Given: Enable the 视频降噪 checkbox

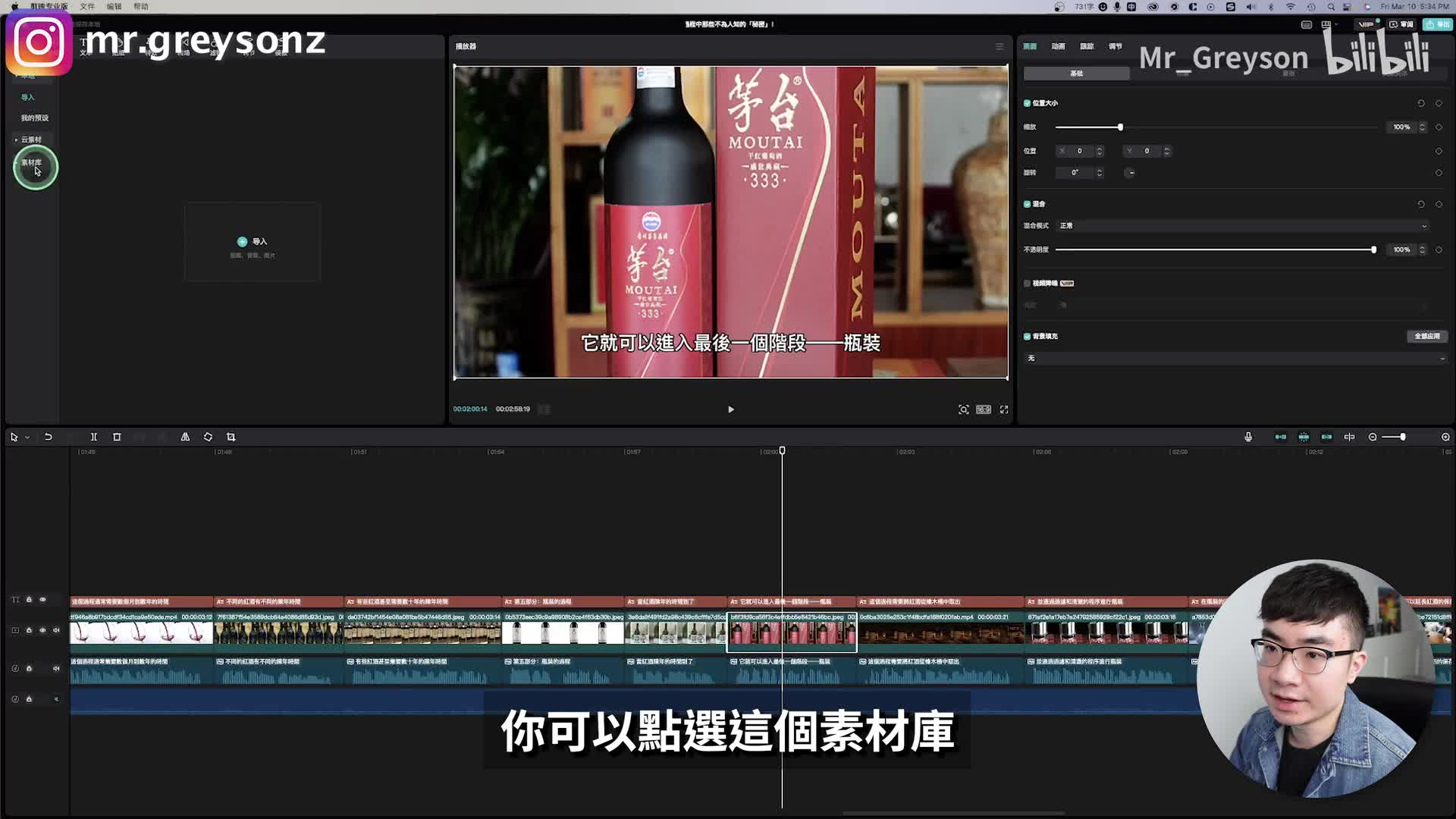Looking at the screenshot, I should click(x=1027, y=284).
